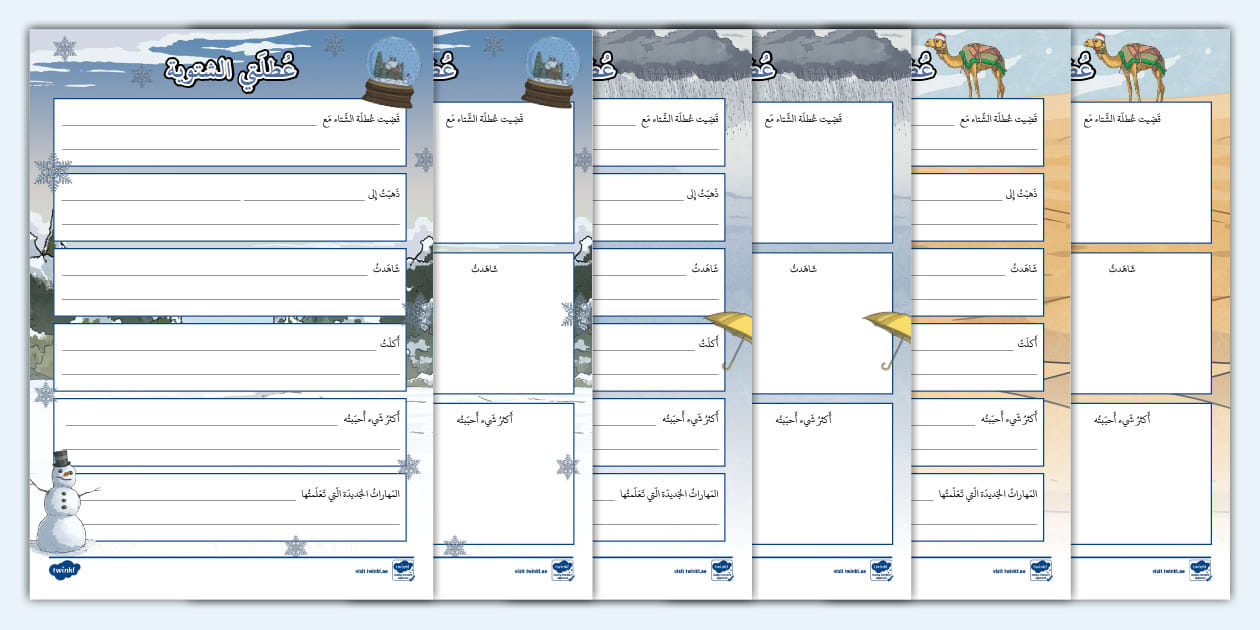
Task: Click the snowman on the leftmost worksheet
Action: [x=61, y=503]
